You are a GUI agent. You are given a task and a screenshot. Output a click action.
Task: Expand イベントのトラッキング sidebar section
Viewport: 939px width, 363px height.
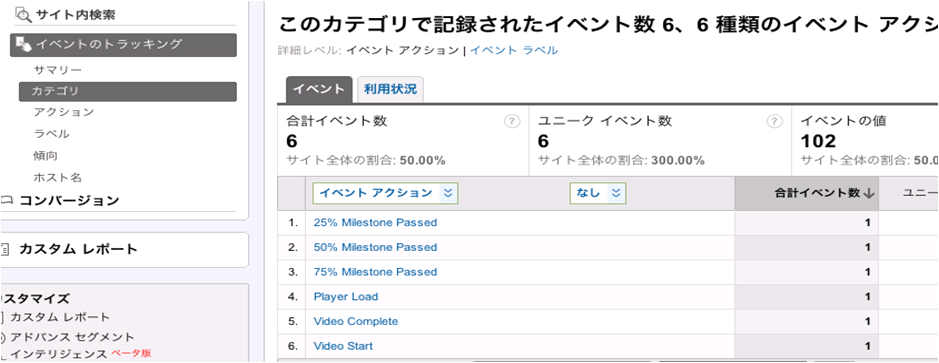tap(123, 44)
